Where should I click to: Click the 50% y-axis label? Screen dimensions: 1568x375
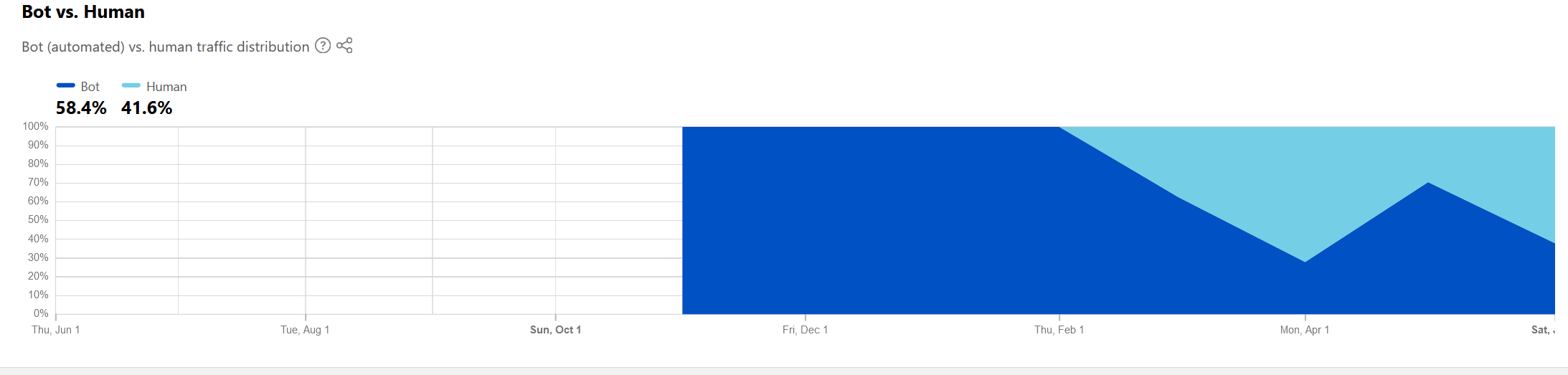38,219
